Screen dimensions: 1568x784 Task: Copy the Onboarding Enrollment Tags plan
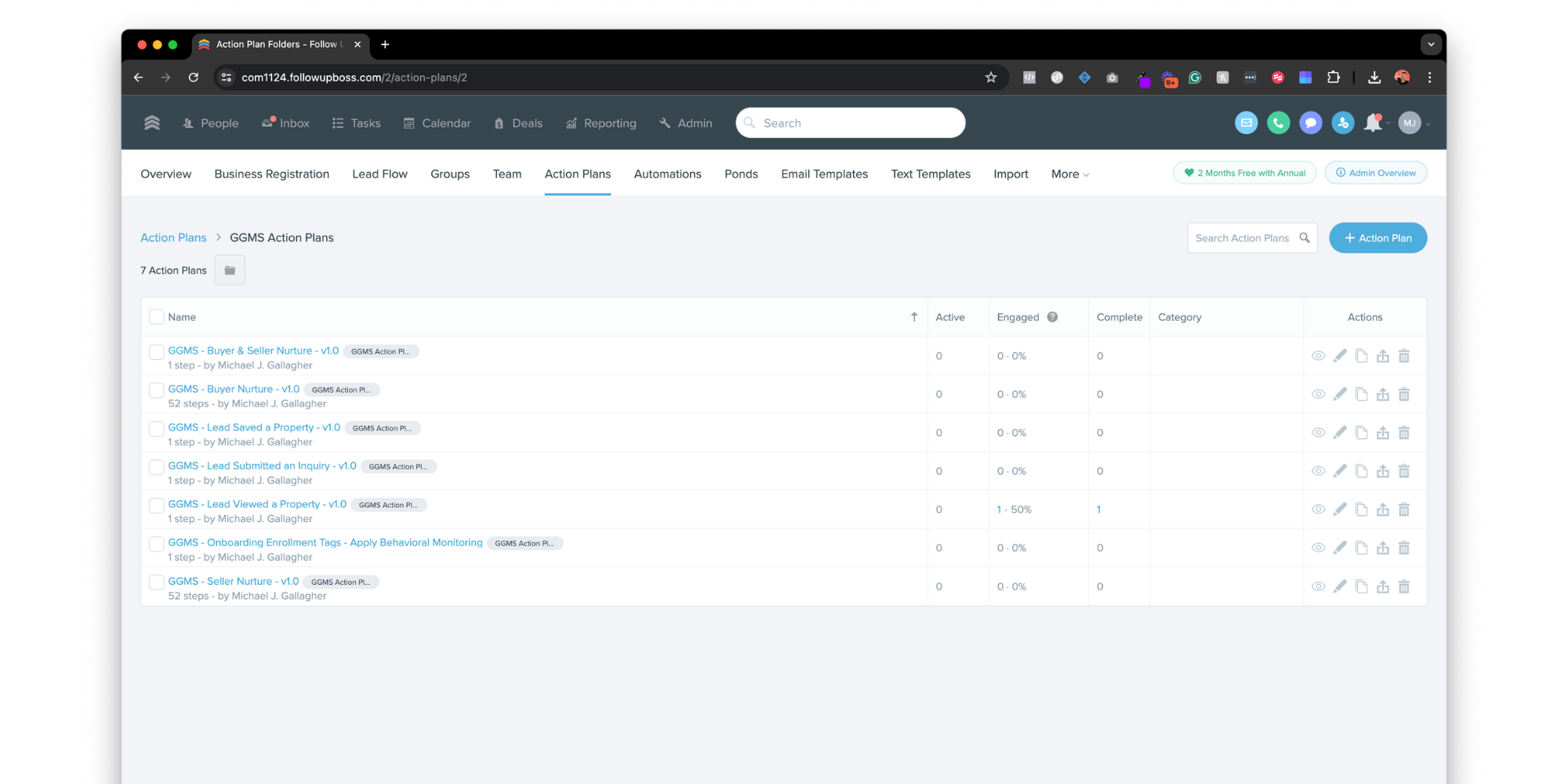(x=1361, y=548)
